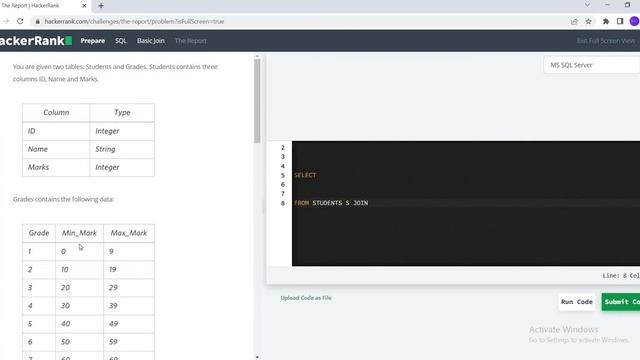Click the Marks cell in Students table
Viewport: 640px width, 360px height.
56,167
